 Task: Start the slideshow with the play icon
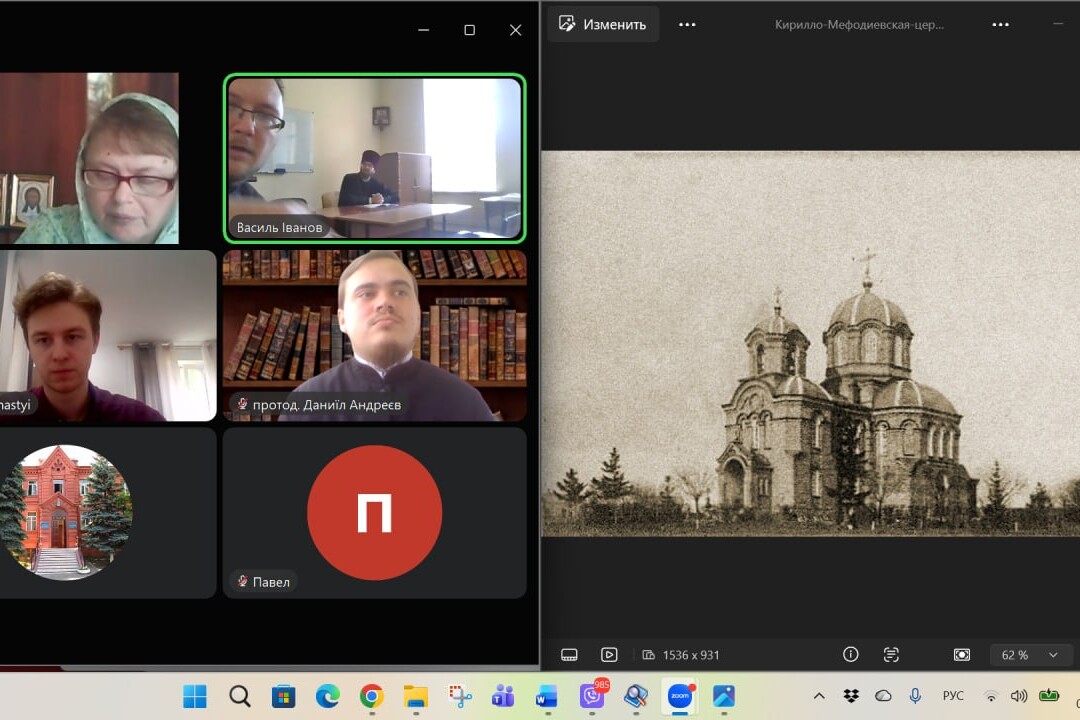tap(609, 655)
